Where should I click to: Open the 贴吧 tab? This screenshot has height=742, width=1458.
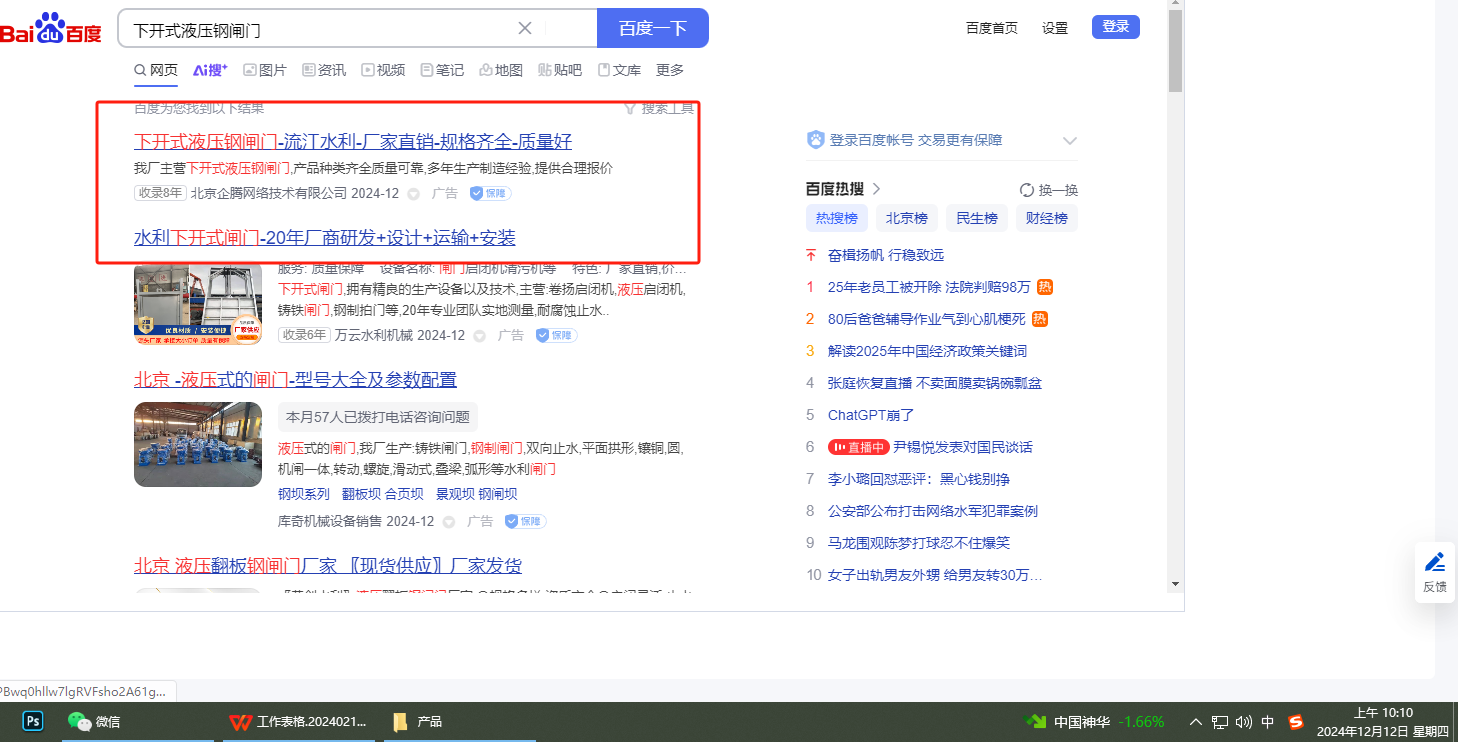(x=560, y=70)
